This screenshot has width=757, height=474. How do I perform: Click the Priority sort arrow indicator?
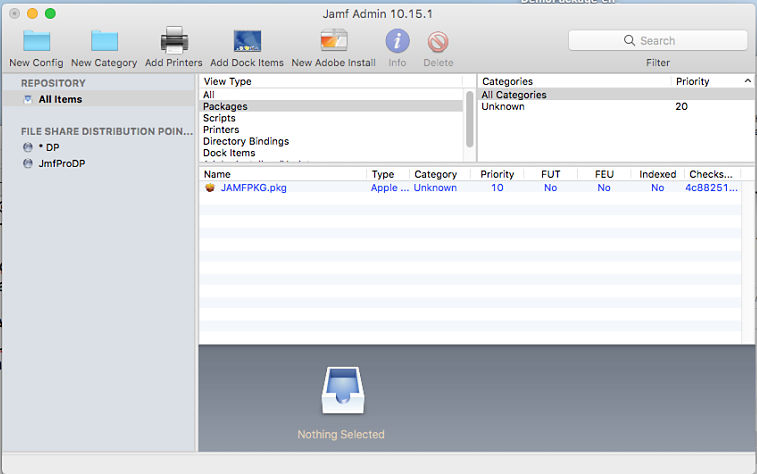[x=747, y=81]
